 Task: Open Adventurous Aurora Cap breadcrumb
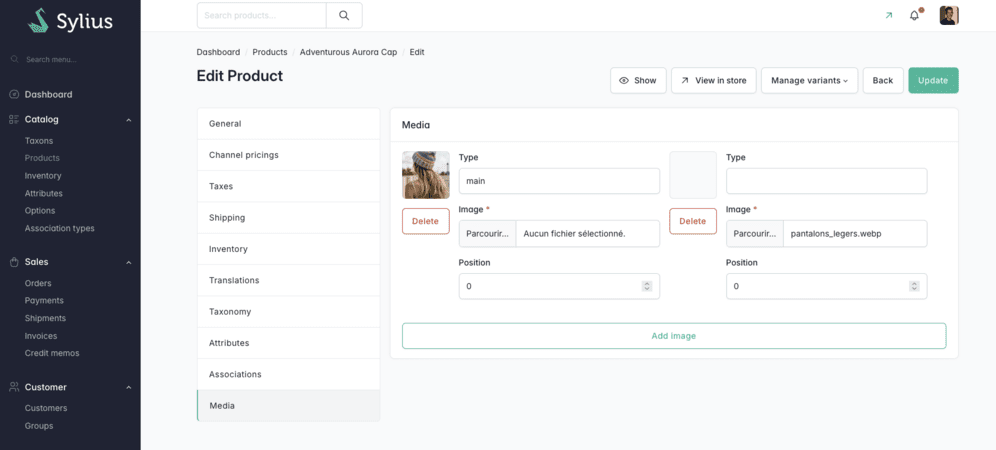348,52
